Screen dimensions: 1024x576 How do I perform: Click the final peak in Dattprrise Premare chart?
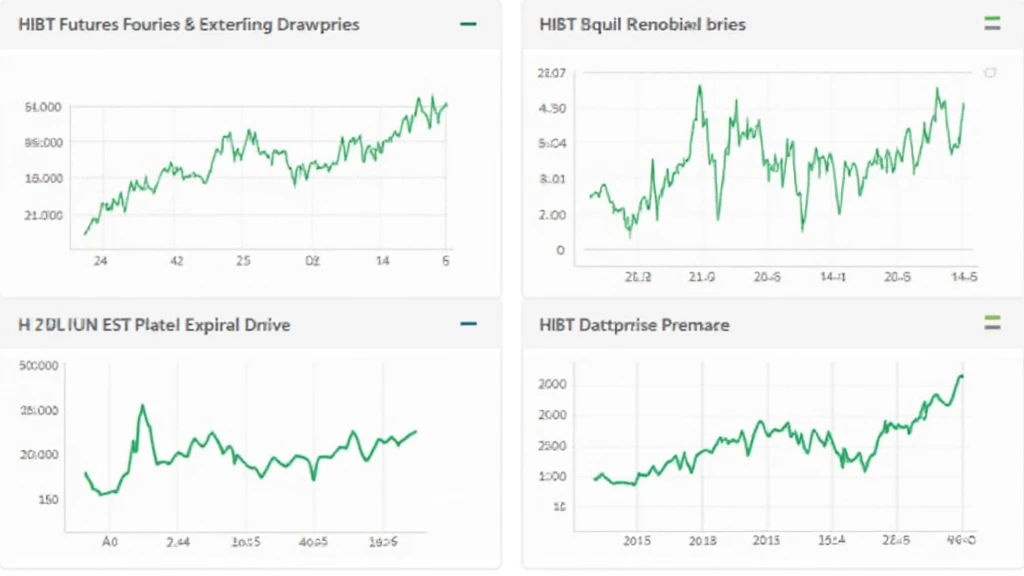[x=960, y=376]
